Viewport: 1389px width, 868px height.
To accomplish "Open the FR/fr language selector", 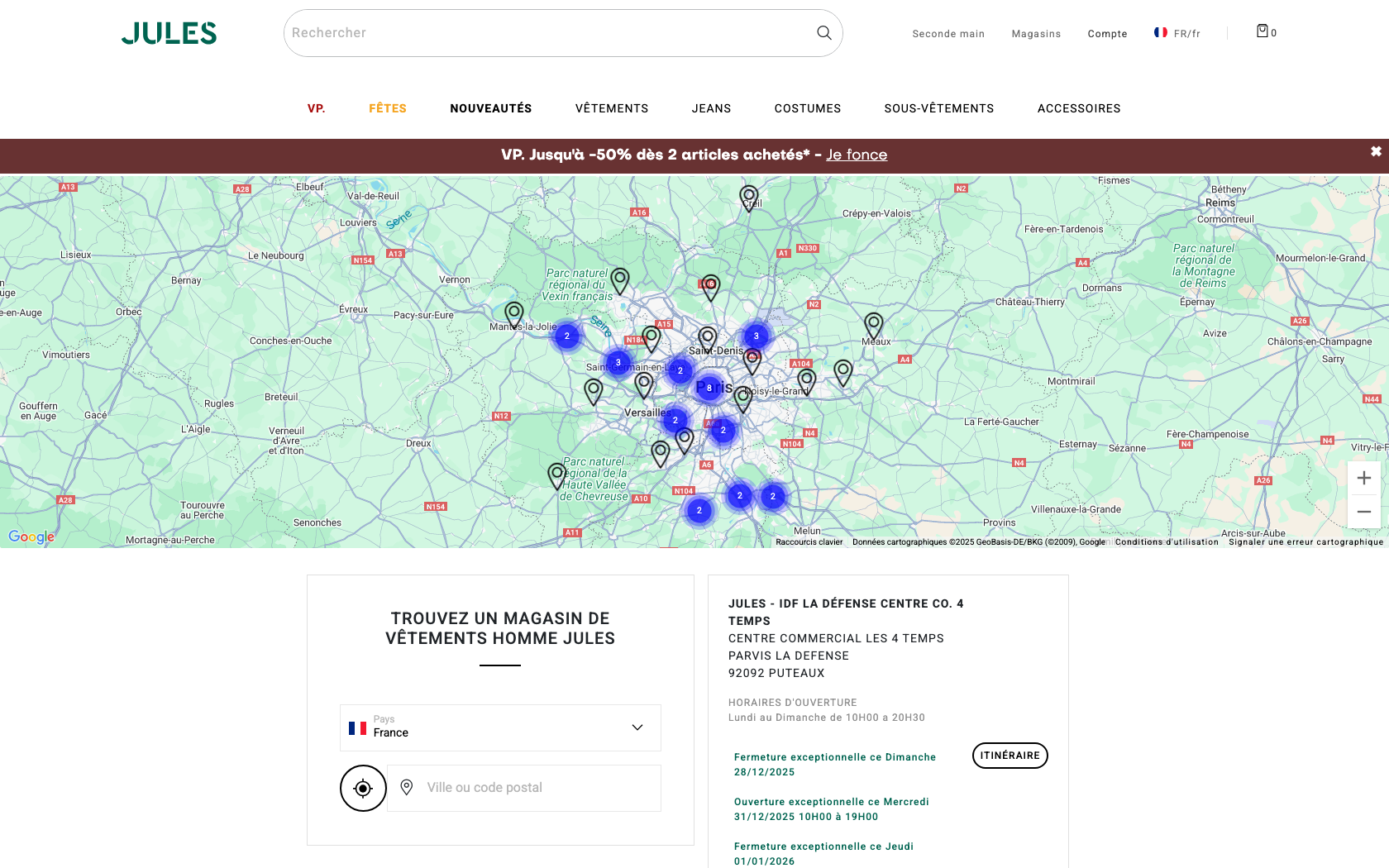I will pyautogui.click(x=1177, y=33).
